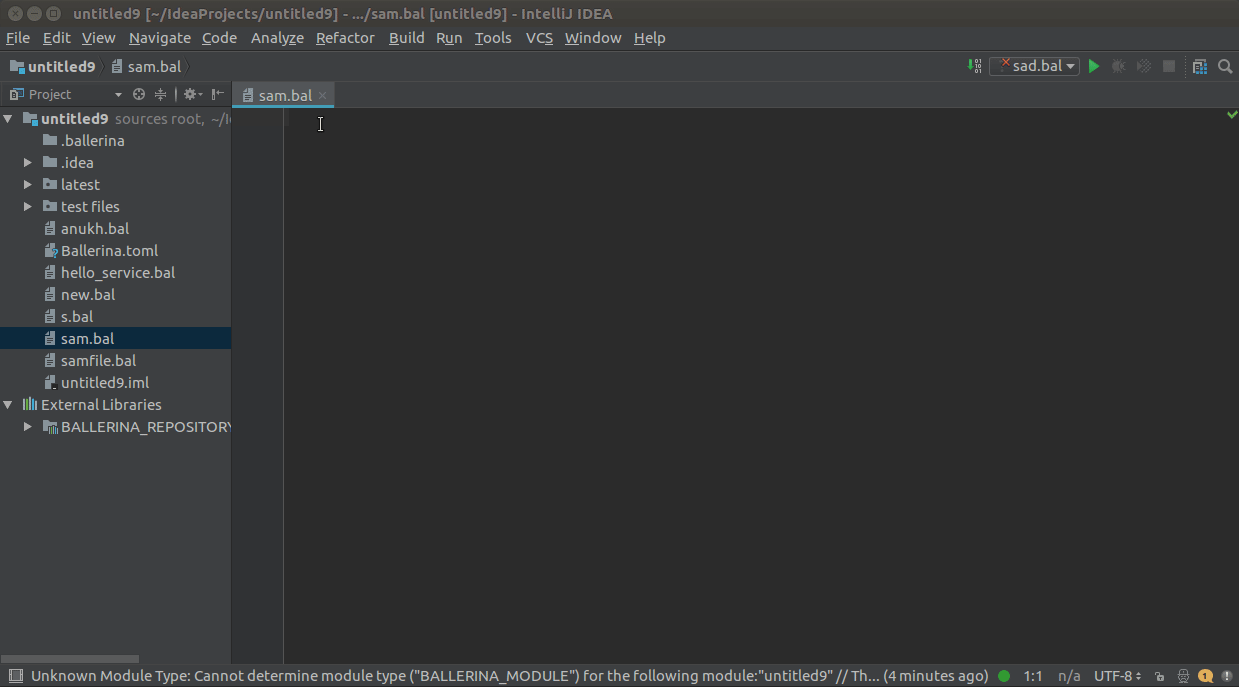Click the Project panel horizontal scrollbar
This screenshot has height=687, width=1239.
[x=69, y=659]
